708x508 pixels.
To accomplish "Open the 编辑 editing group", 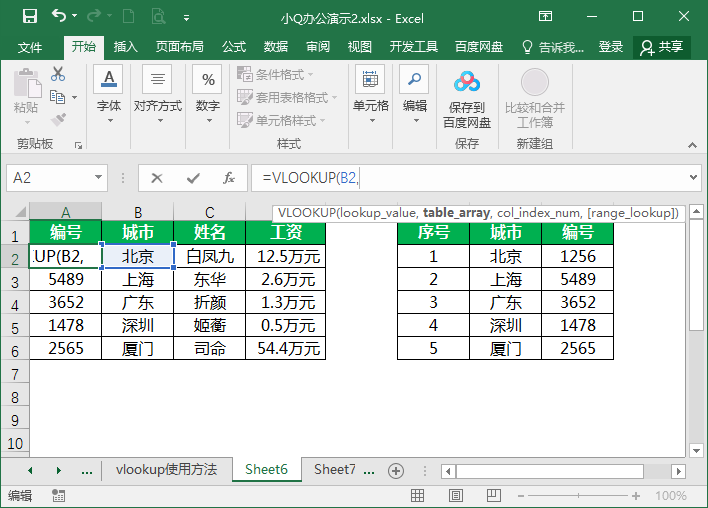I will point(415,94).
